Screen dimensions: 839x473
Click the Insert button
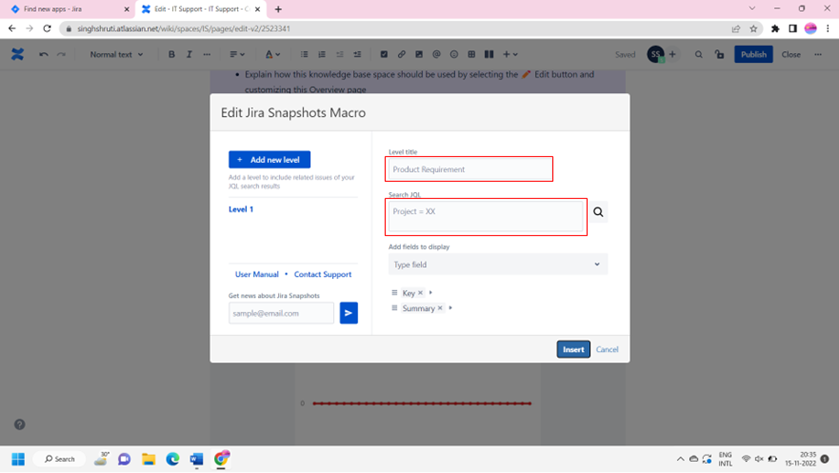(573, 349)
